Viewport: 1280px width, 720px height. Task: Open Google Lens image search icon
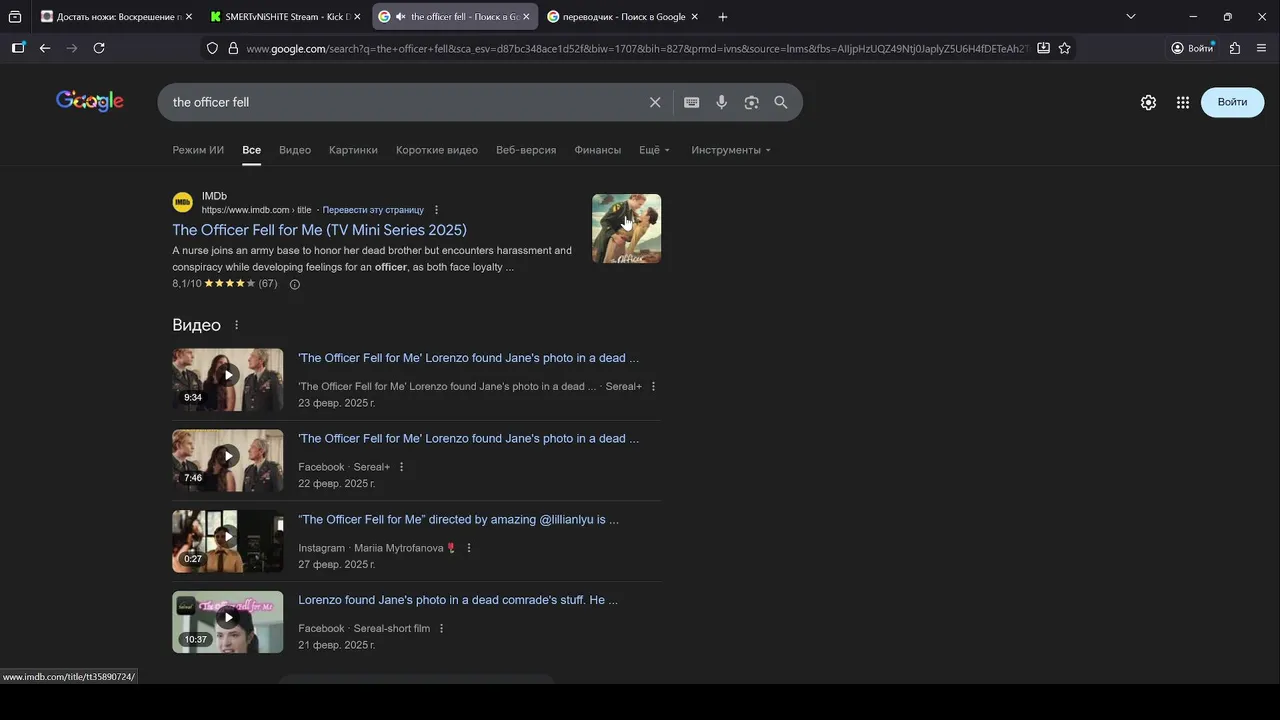751,102
